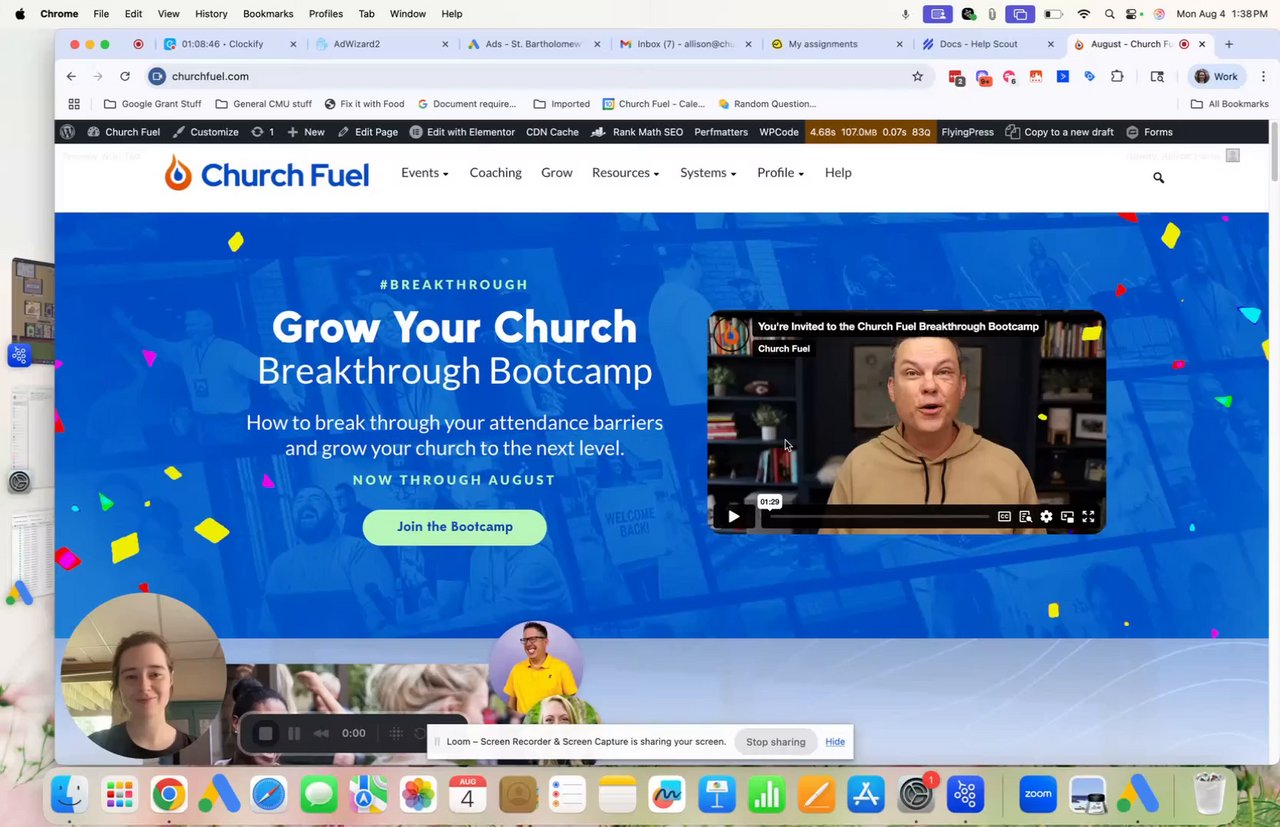This screenshot has width=1280, height=827.
Task: Switch to the Docs - Help Scout tab
Action: (x=989, y=44)
